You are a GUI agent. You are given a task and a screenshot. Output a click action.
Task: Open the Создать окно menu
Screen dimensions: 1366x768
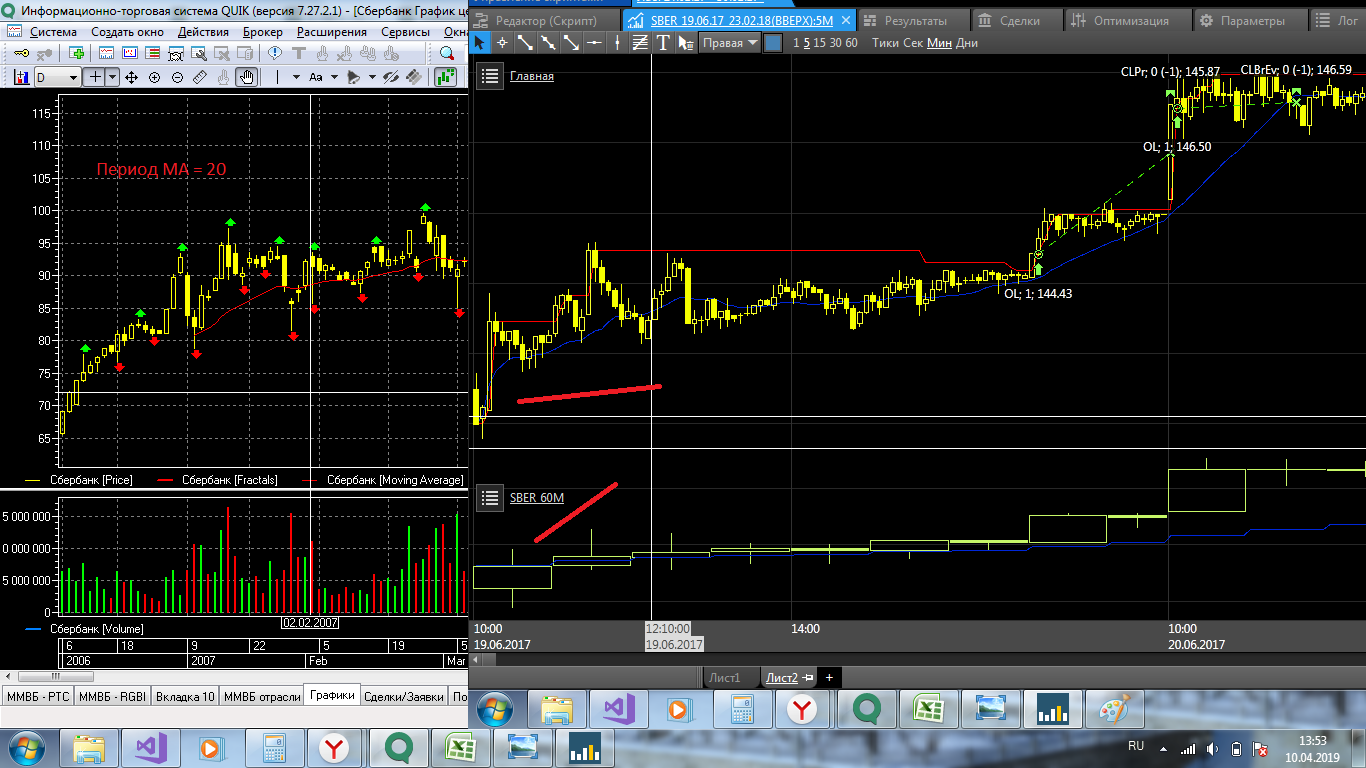coord(127,32)
